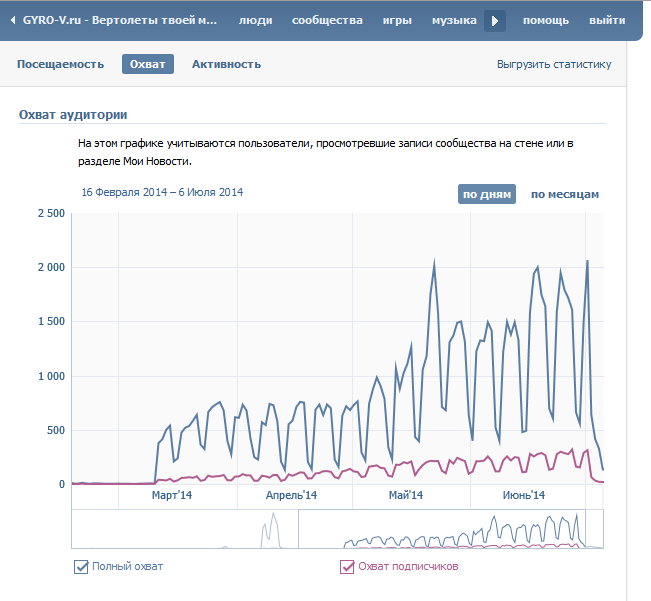Switch to the Активность tab
The image size is (651, 601).
tap(226, 64)
